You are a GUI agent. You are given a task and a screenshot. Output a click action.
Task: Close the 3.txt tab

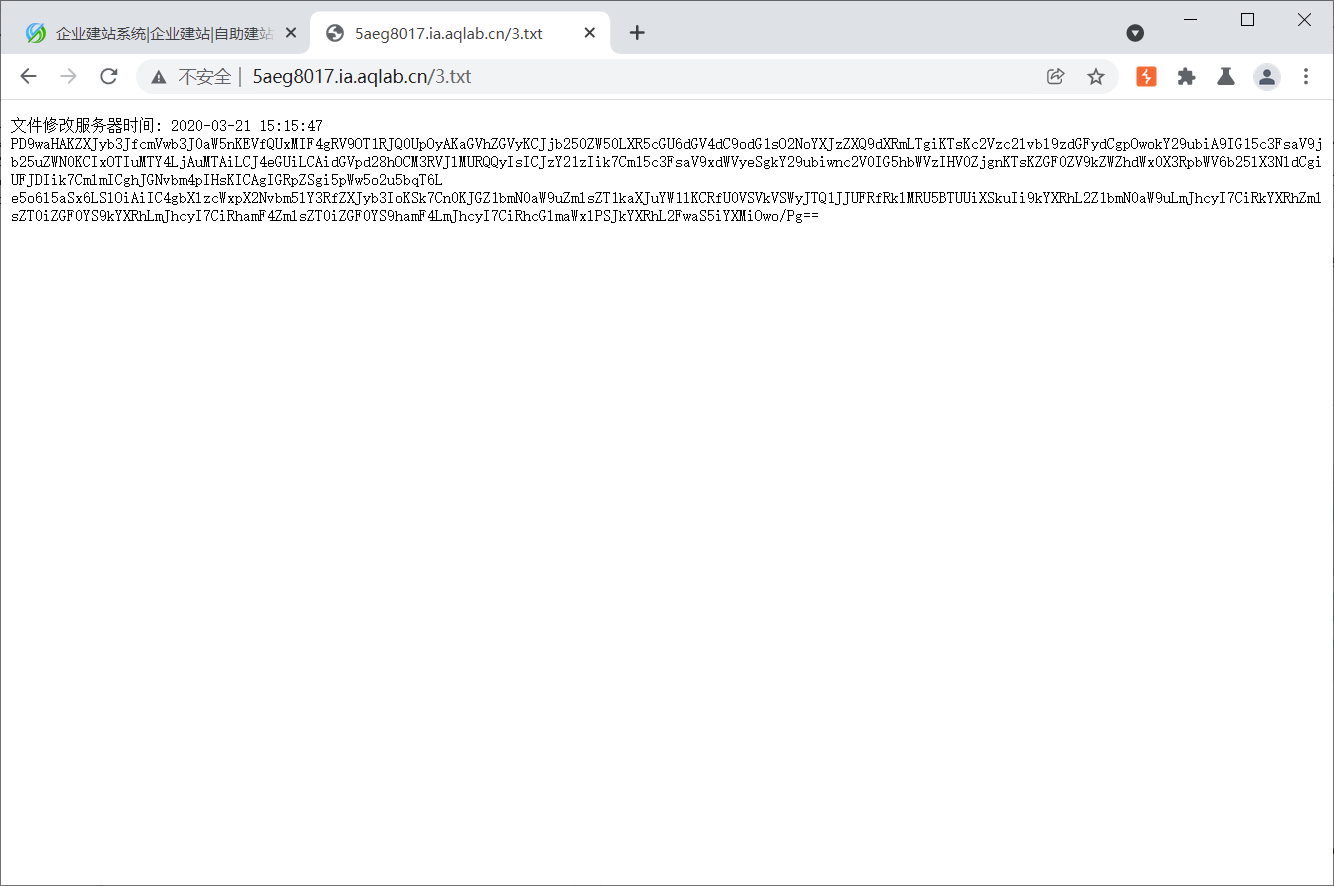pyautogui.click(x=590, y=33)
